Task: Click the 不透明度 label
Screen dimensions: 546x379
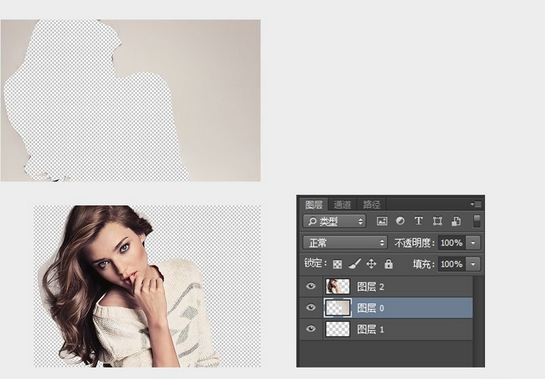Action: [414, 243]
